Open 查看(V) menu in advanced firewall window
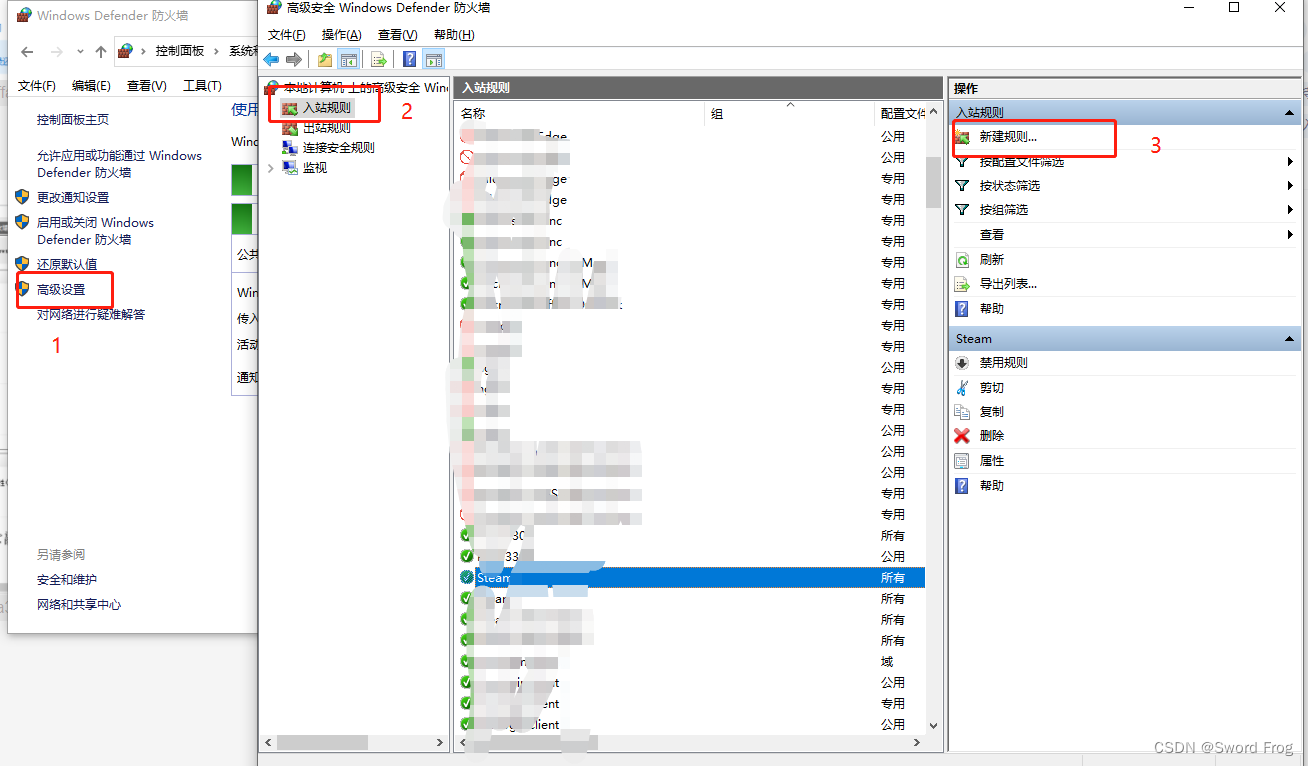 point(397,34)
